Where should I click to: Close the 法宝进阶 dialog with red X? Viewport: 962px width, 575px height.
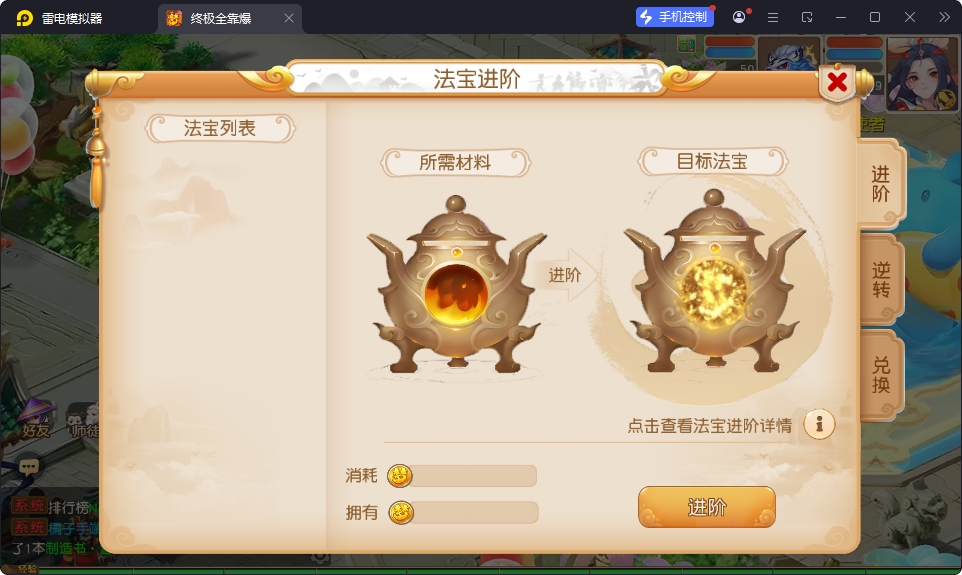(x=837, y=82)
